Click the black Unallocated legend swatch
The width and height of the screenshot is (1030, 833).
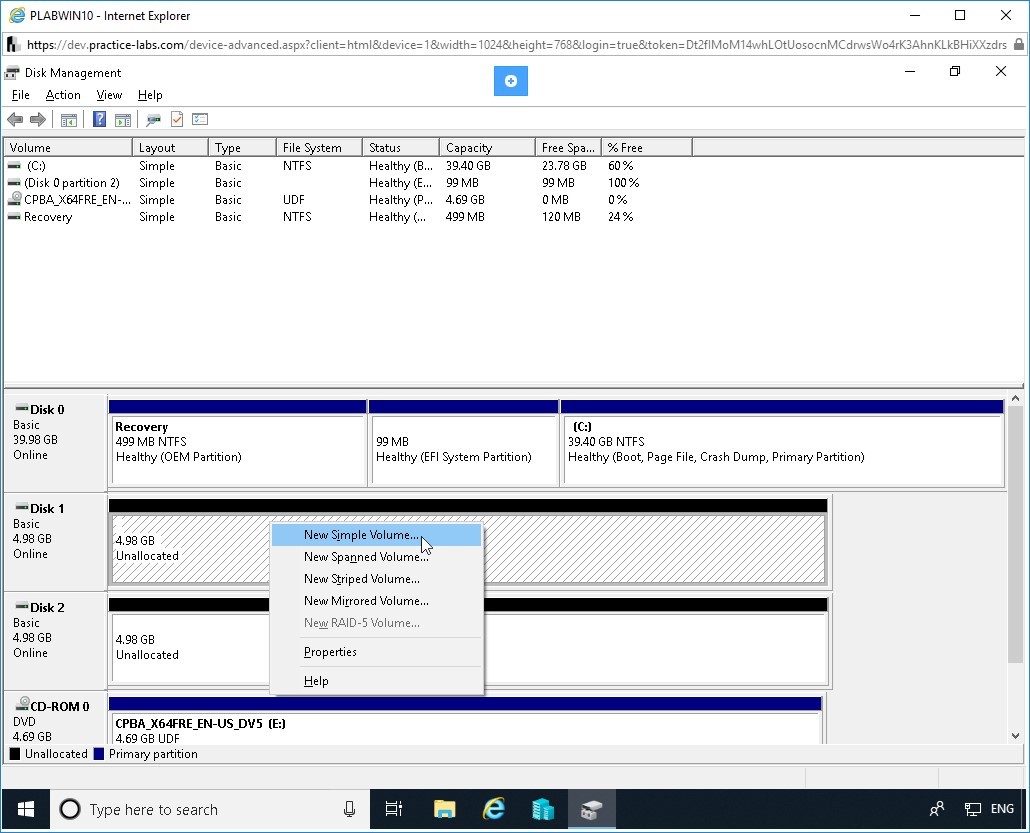pos(15,754)
